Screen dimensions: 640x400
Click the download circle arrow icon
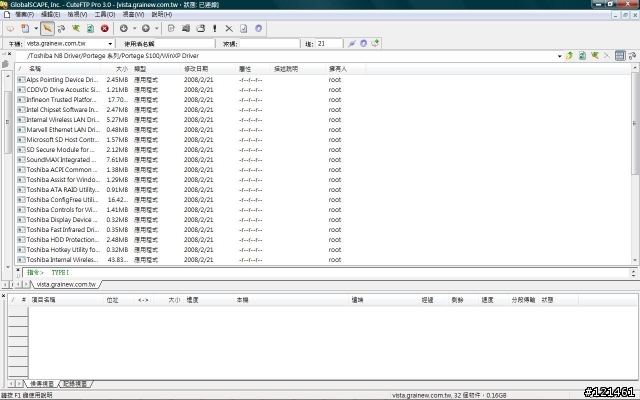pos(124,29)
